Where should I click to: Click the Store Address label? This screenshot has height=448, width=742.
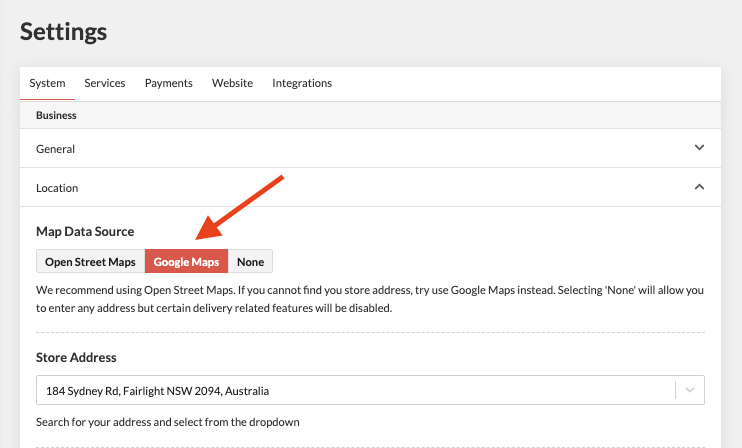click(76, 357)
